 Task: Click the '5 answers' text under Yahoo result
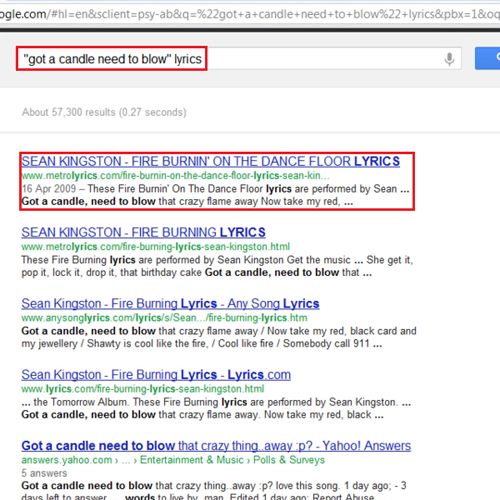44,473
